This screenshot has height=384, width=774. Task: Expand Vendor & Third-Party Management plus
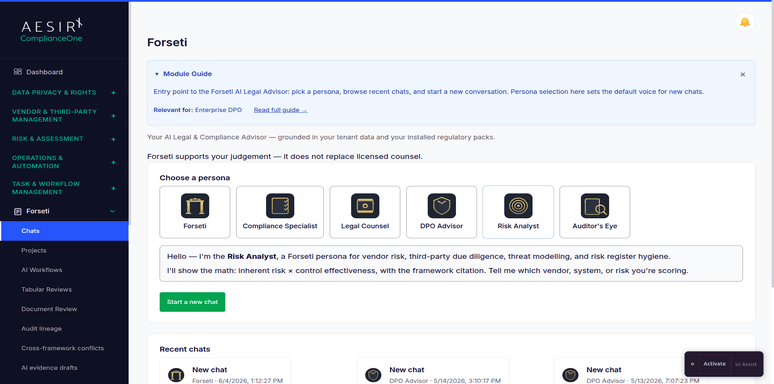[x=114, y=116]
